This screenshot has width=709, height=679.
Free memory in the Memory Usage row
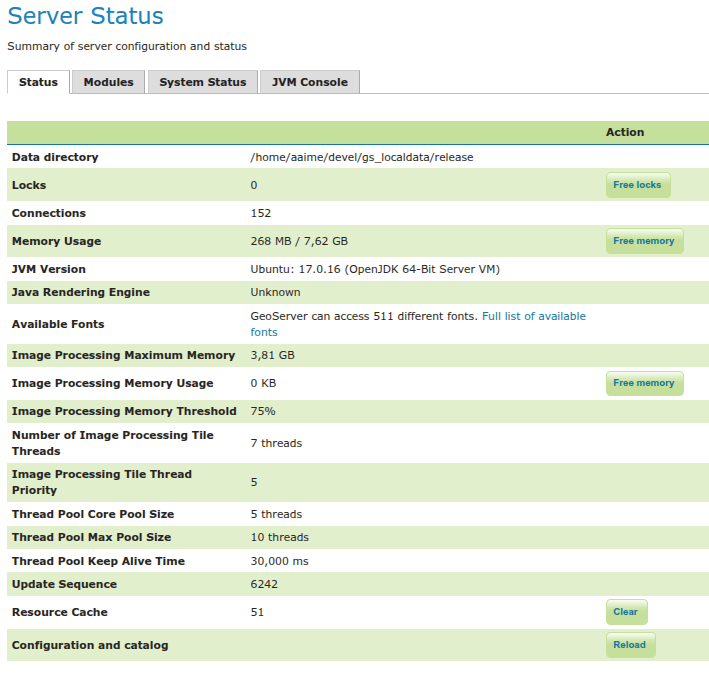click(643, 241)
